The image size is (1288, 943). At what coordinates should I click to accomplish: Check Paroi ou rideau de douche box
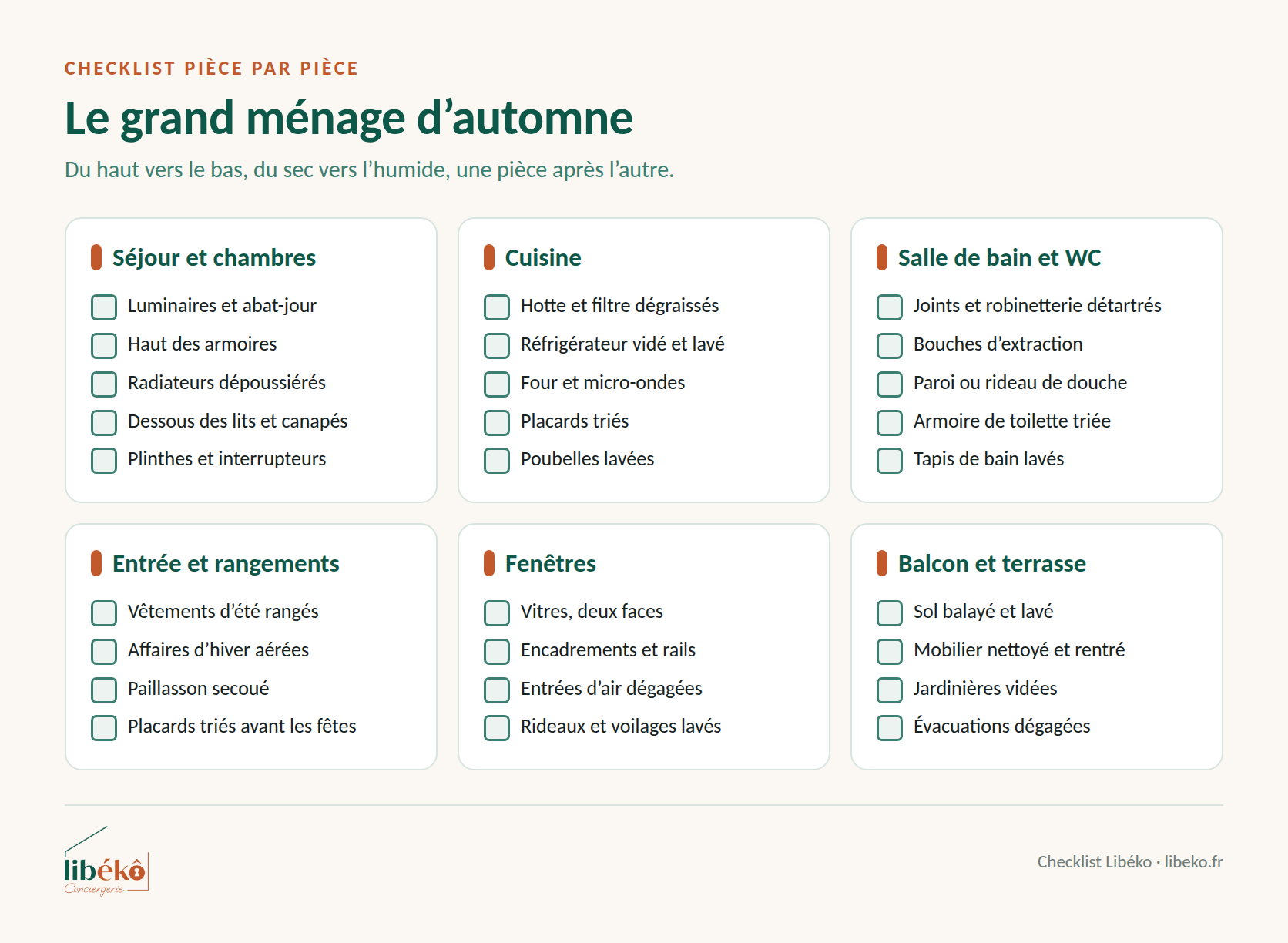click(x=890, y=384)
